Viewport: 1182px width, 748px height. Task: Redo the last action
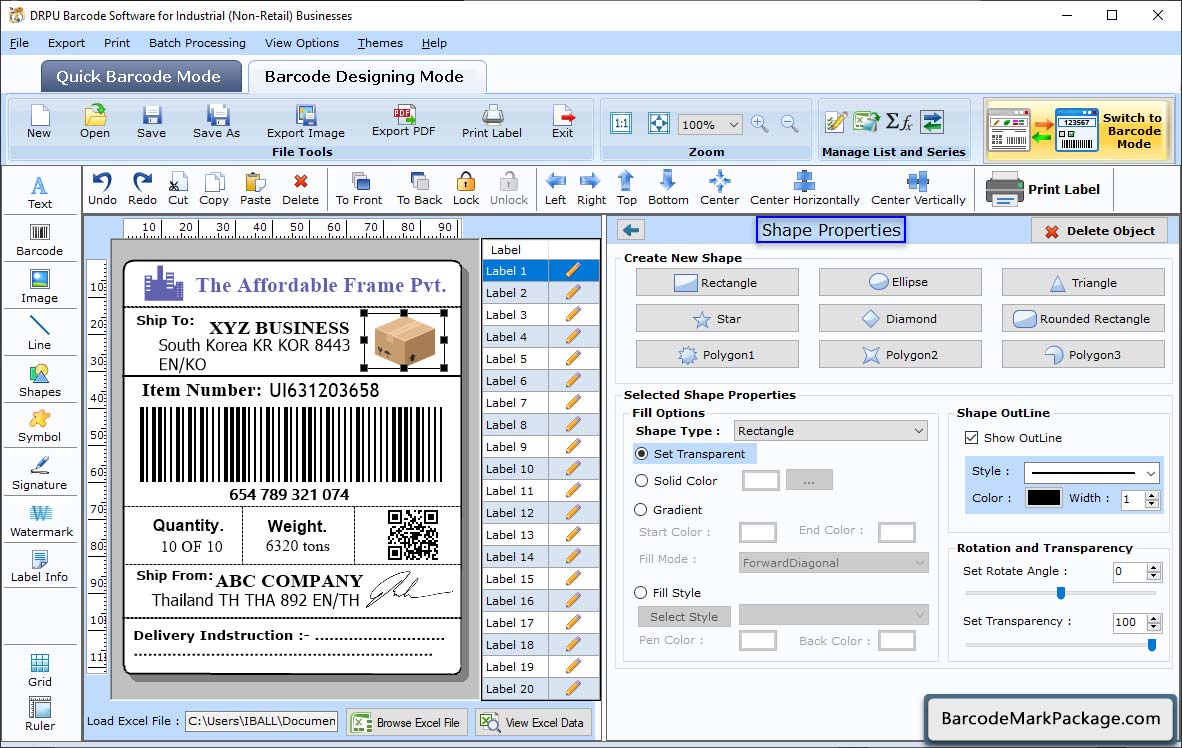click(x=142, y=189)
